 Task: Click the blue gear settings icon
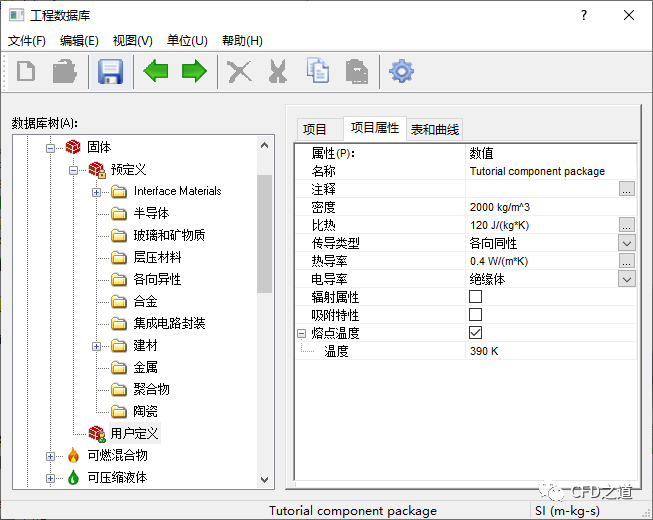coord(401,72)
